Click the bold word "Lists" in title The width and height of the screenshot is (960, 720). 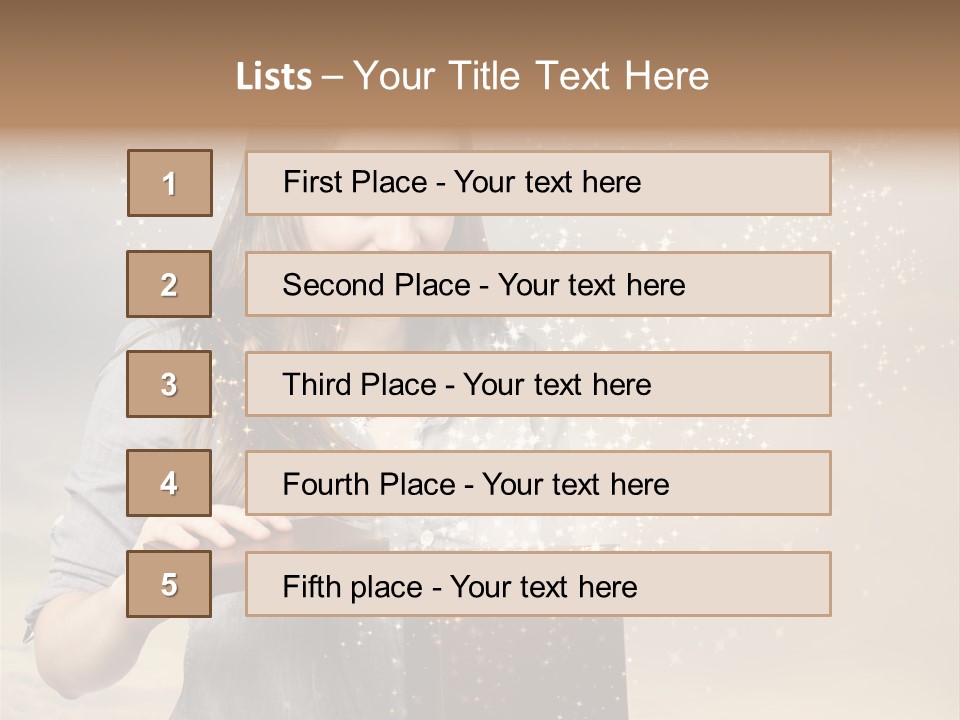coord(273,77)
